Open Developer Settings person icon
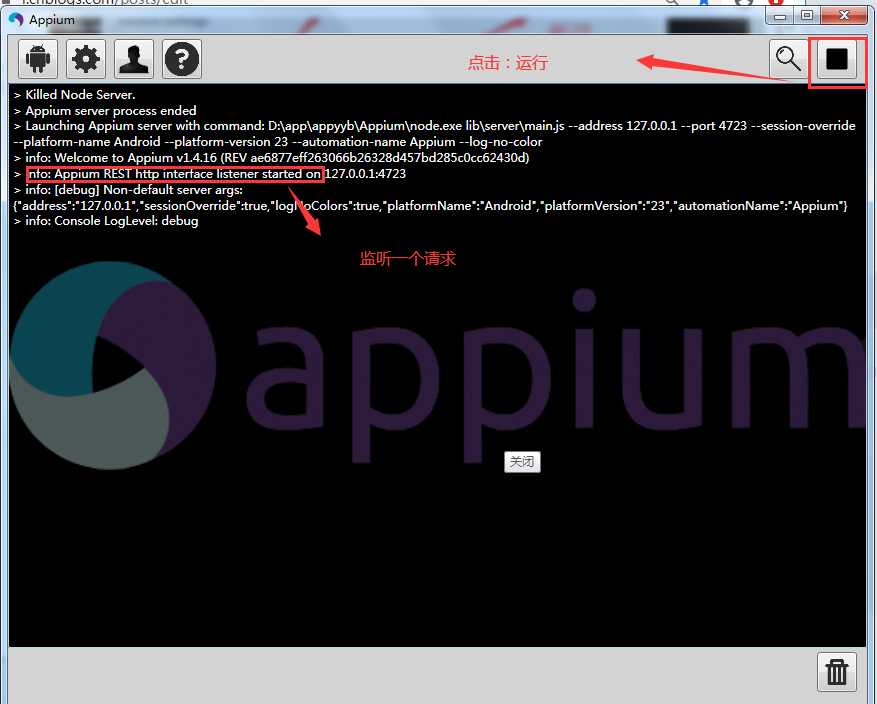Screen dimensions: 877x704 (x=134, y=59)
